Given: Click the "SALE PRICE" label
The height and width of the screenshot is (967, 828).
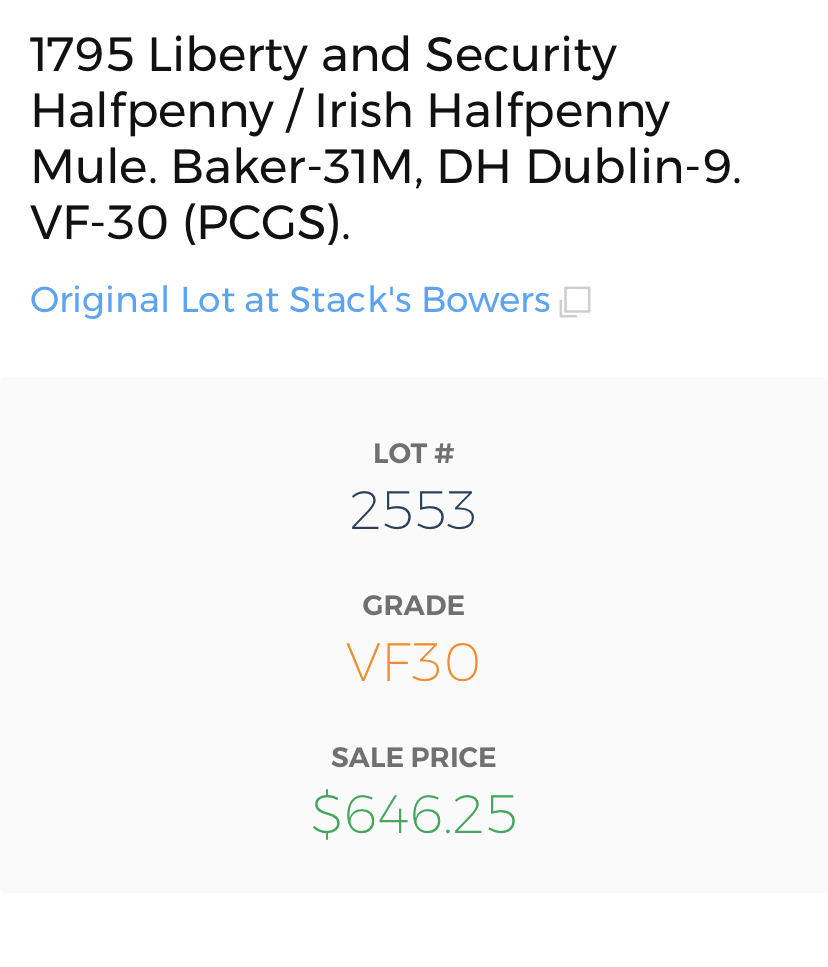Looking at the screenshot, I should click(413, 758).
